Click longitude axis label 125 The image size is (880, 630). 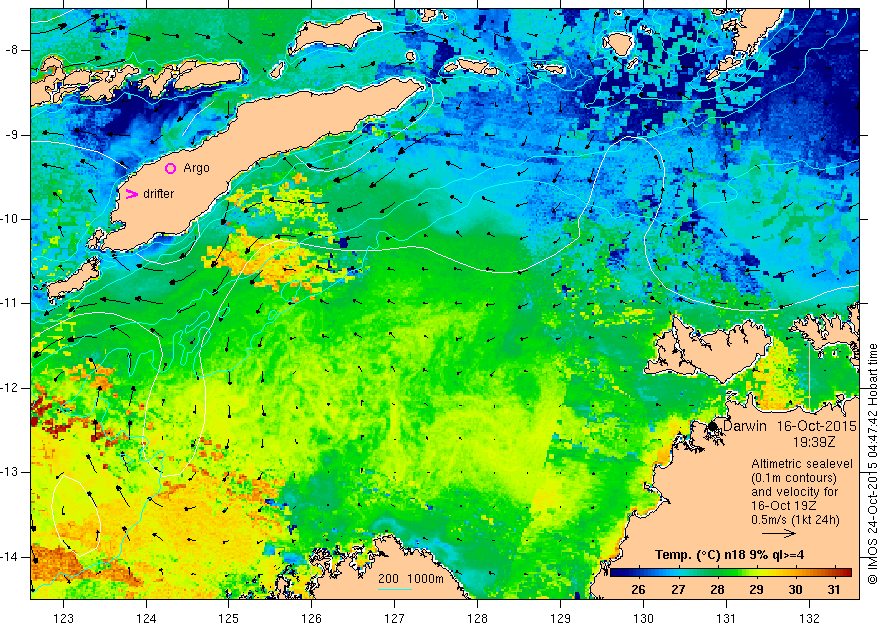click(228, 619)
